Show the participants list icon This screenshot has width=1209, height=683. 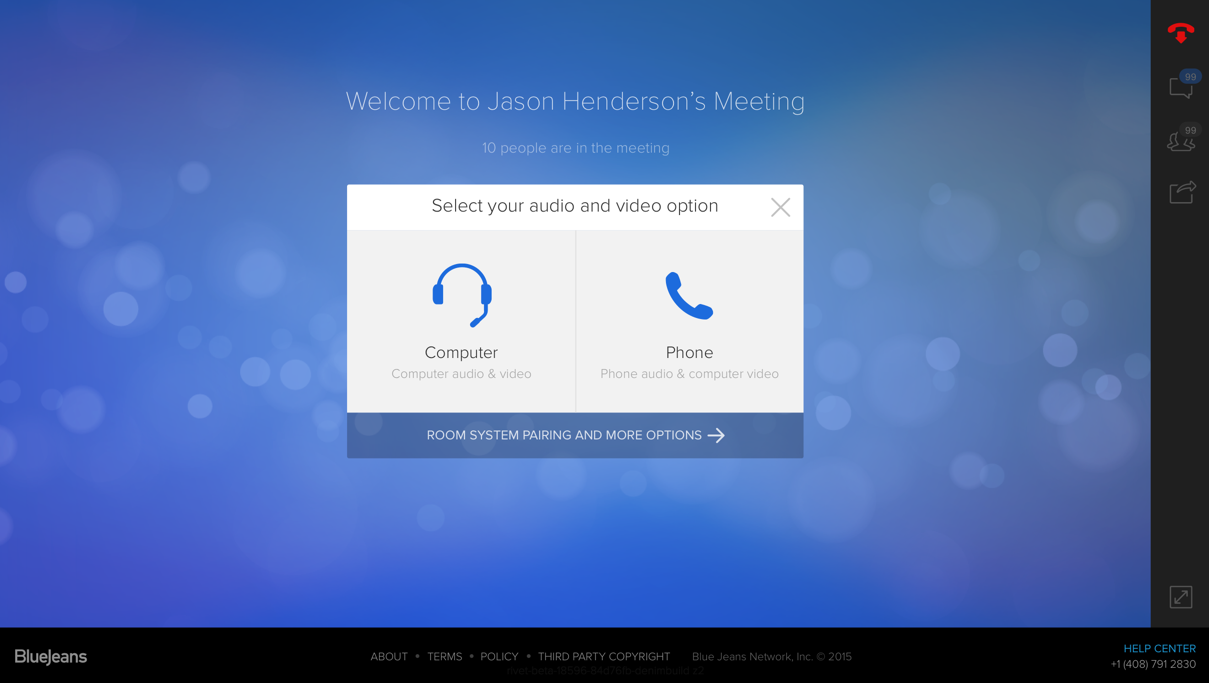1180,142
